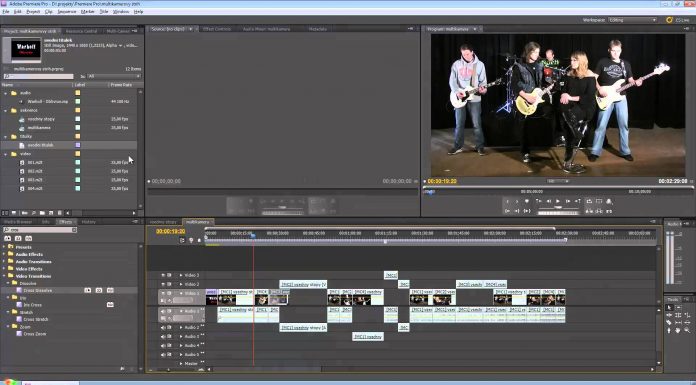This screenshot has height=385, width=696.
Task: Click New Bin icon in Project panel
Action: coord(42,213)
